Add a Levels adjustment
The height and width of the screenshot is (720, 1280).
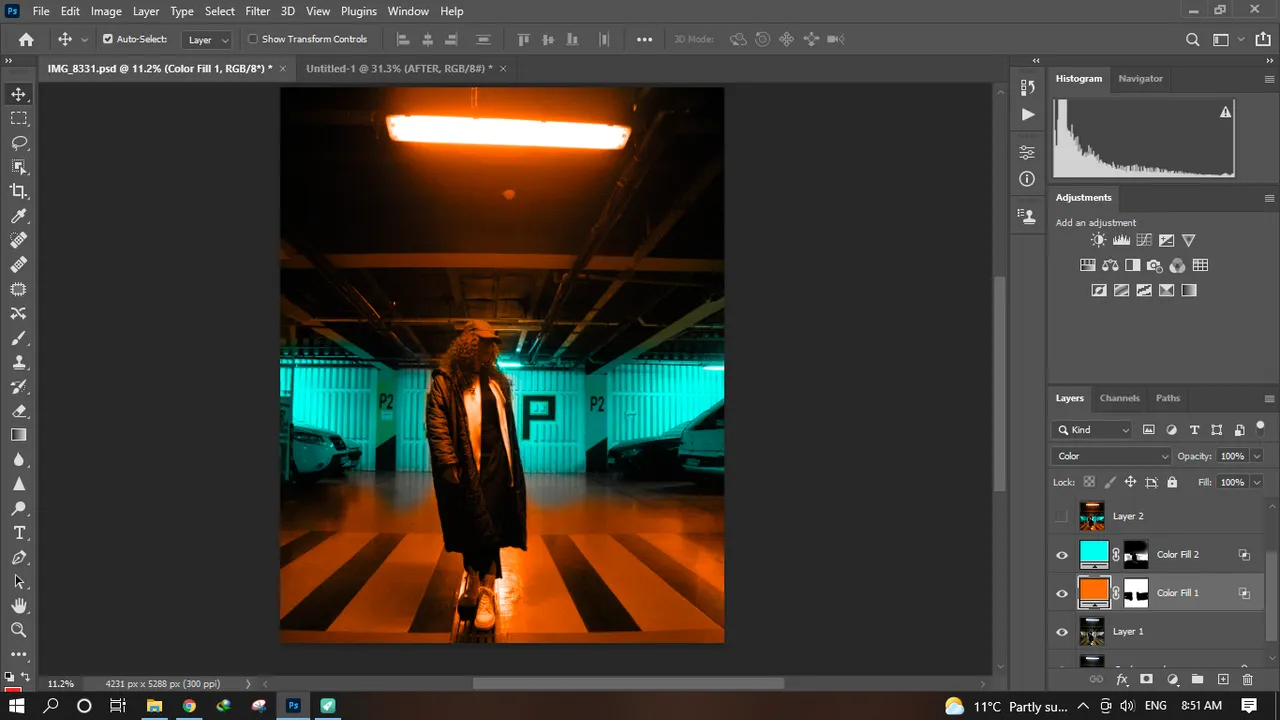[x=1121, y=240]
